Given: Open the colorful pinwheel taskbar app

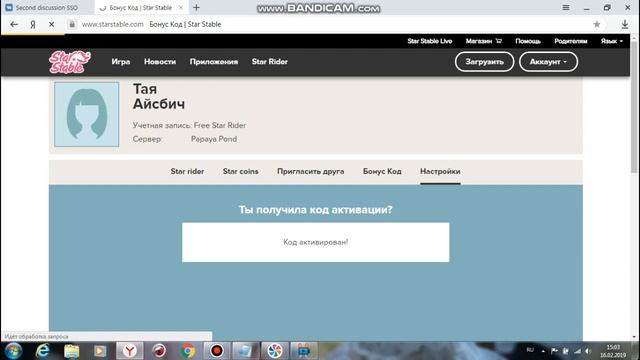Looking at the screenshot, I should coord(275,351).
